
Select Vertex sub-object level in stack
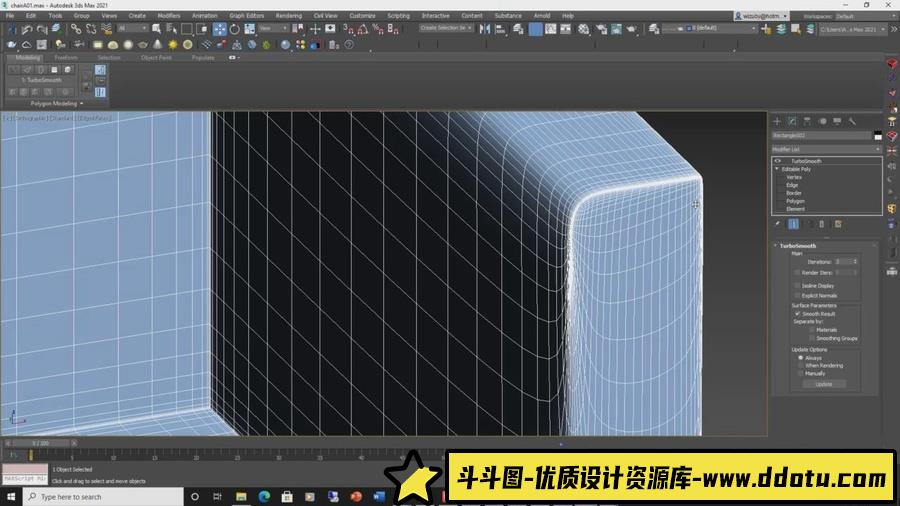click(794, 177)
